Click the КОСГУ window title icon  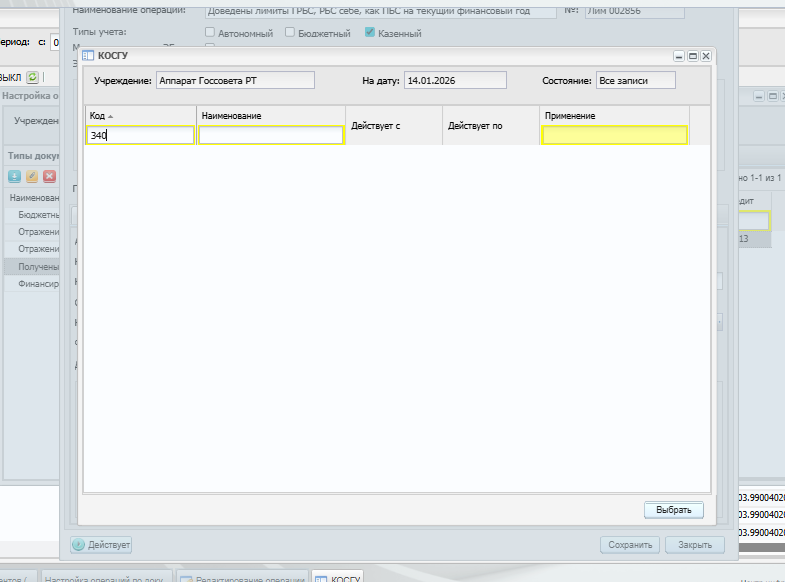[x=88, y=56]
